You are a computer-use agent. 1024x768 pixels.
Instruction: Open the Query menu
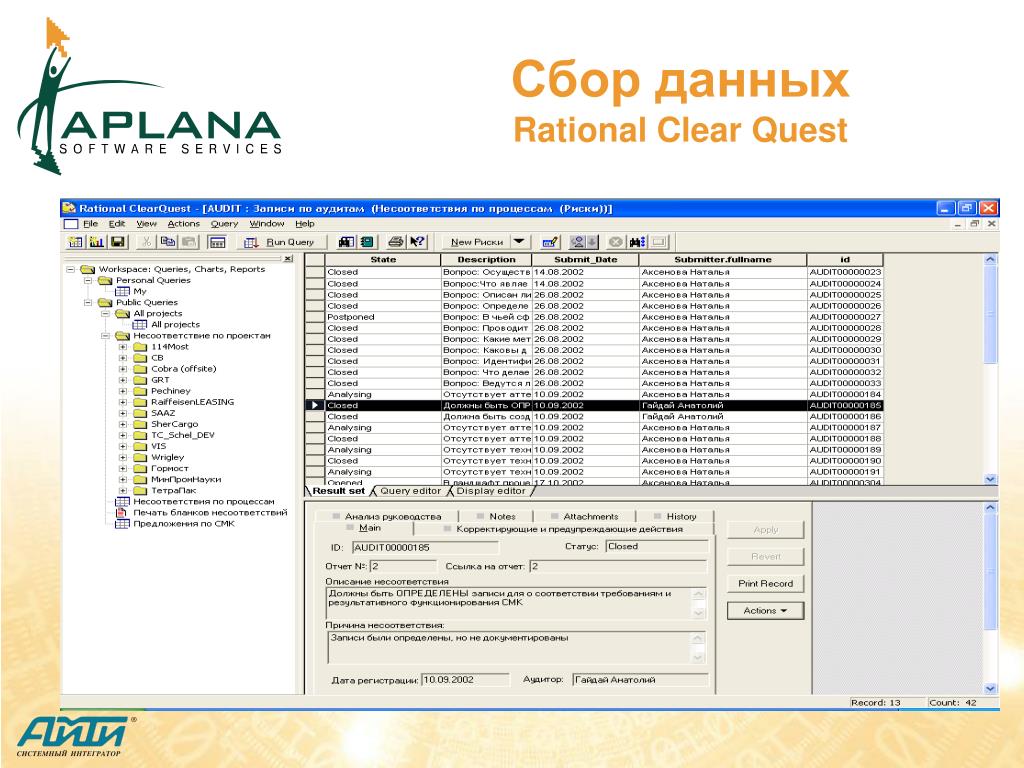pos(224,223)
